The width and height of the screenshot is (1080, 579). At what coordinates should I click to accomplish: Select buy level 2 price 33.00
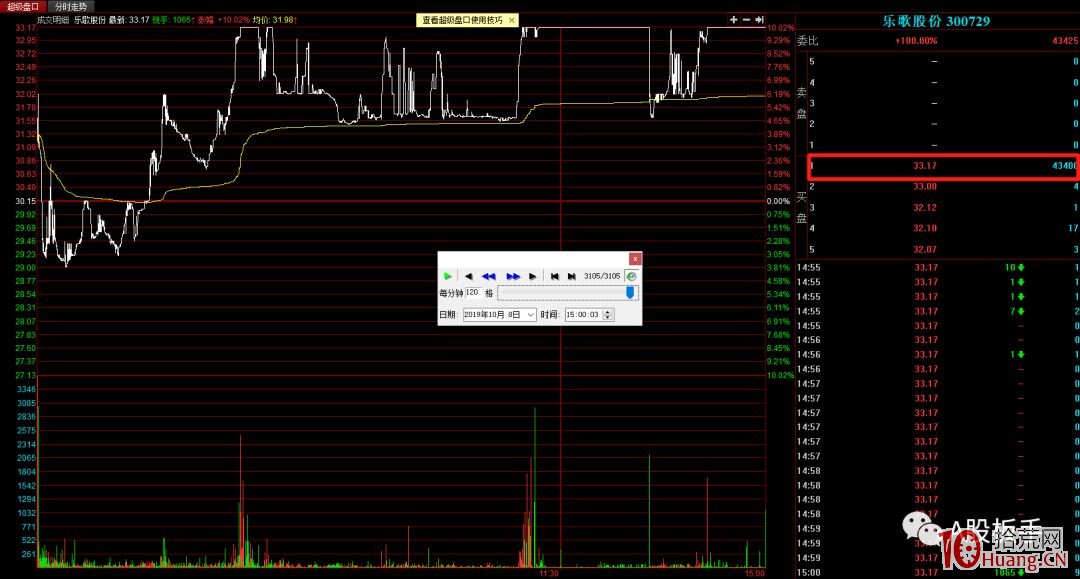[924, 186]
